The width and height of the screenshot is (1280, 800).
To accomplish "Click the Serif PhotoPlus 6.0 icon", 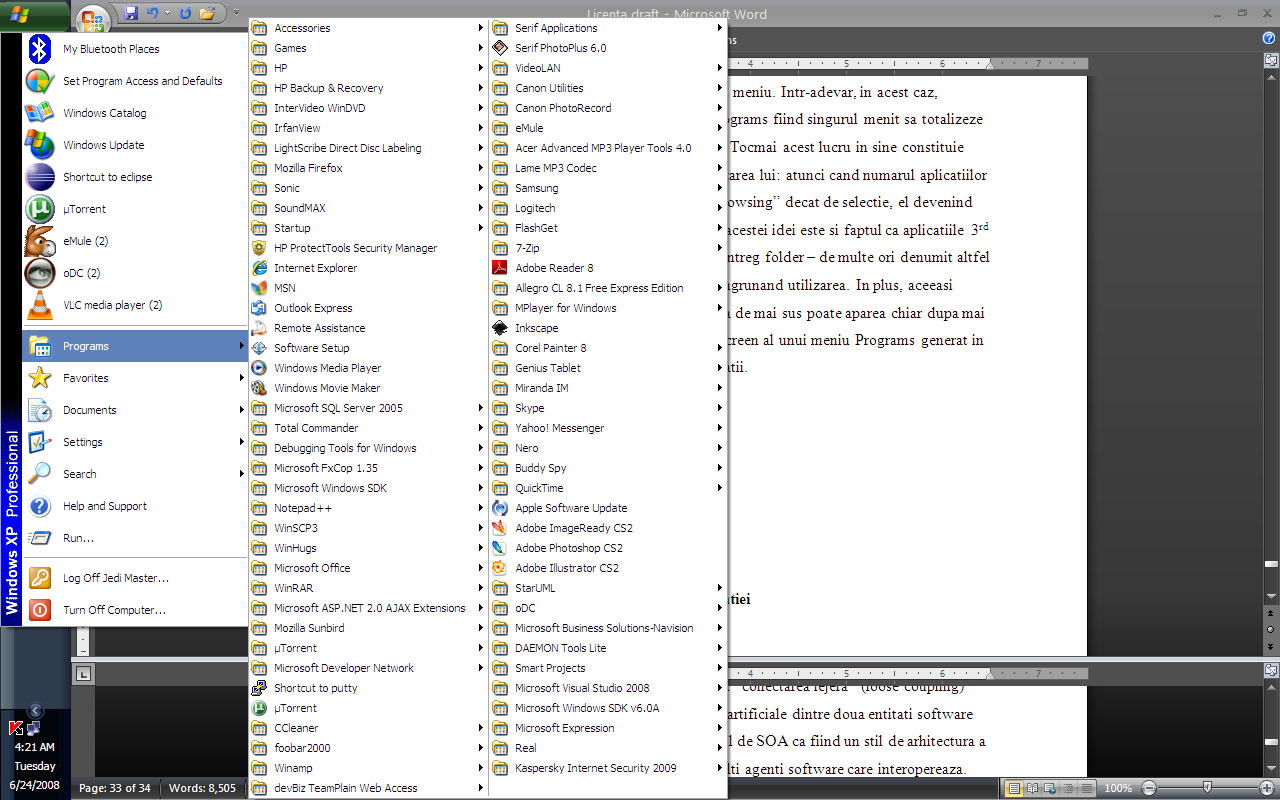I will point(500,48).
